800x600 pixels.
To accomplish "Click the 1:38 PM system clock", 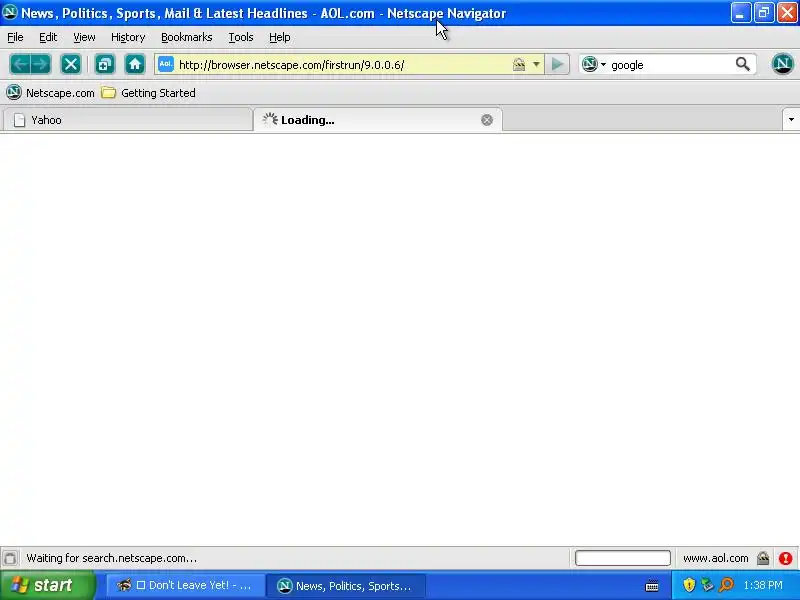I will coord(763,585).
